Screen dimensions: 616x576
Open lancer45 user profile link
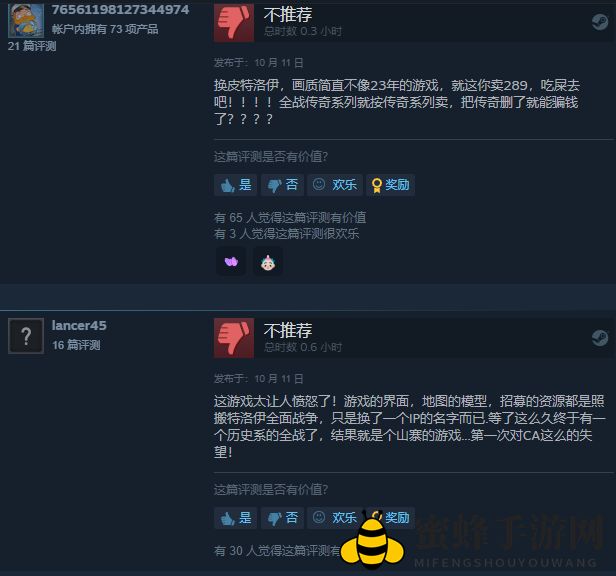(79, 325)
